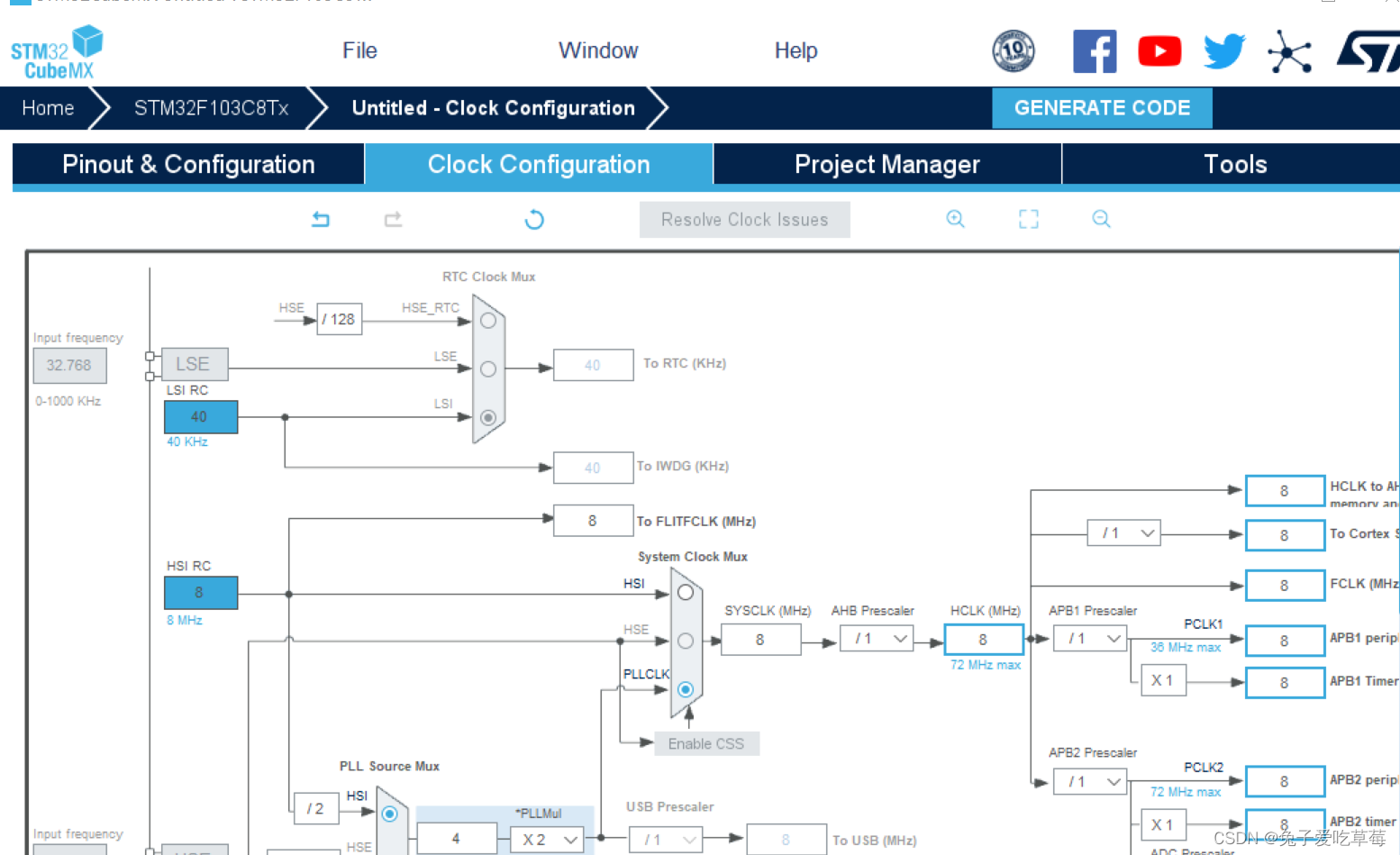
Task: Click the fit-to-screen icon
Action: pyautogui.click(x=1028, y=219)
